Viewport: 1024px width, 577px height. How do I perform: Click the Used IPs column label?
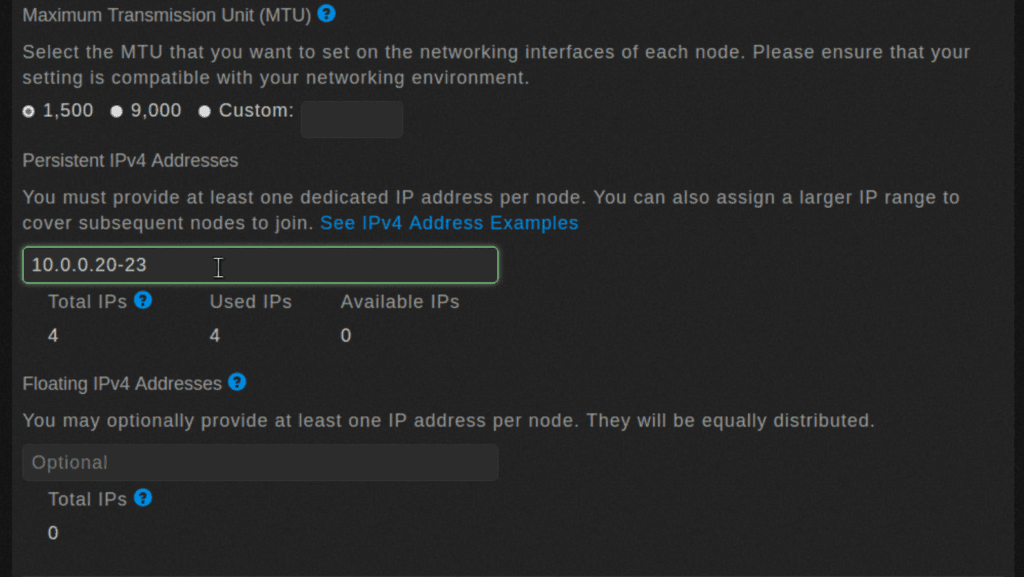point(250,302)
